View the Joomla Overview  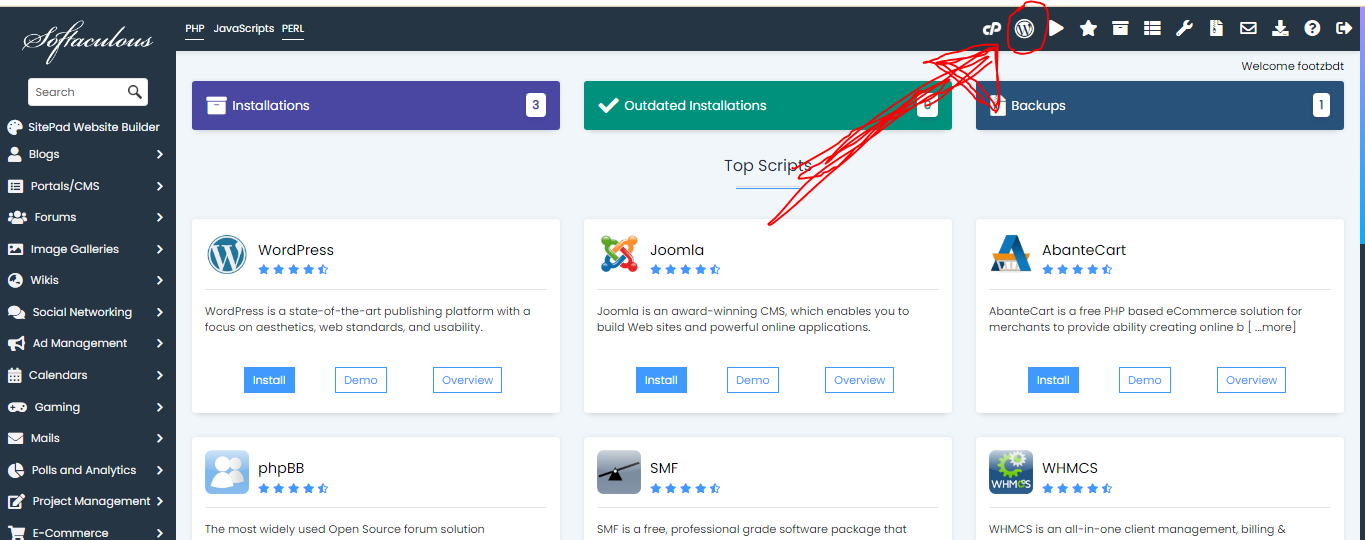click(x=859, y=380)
